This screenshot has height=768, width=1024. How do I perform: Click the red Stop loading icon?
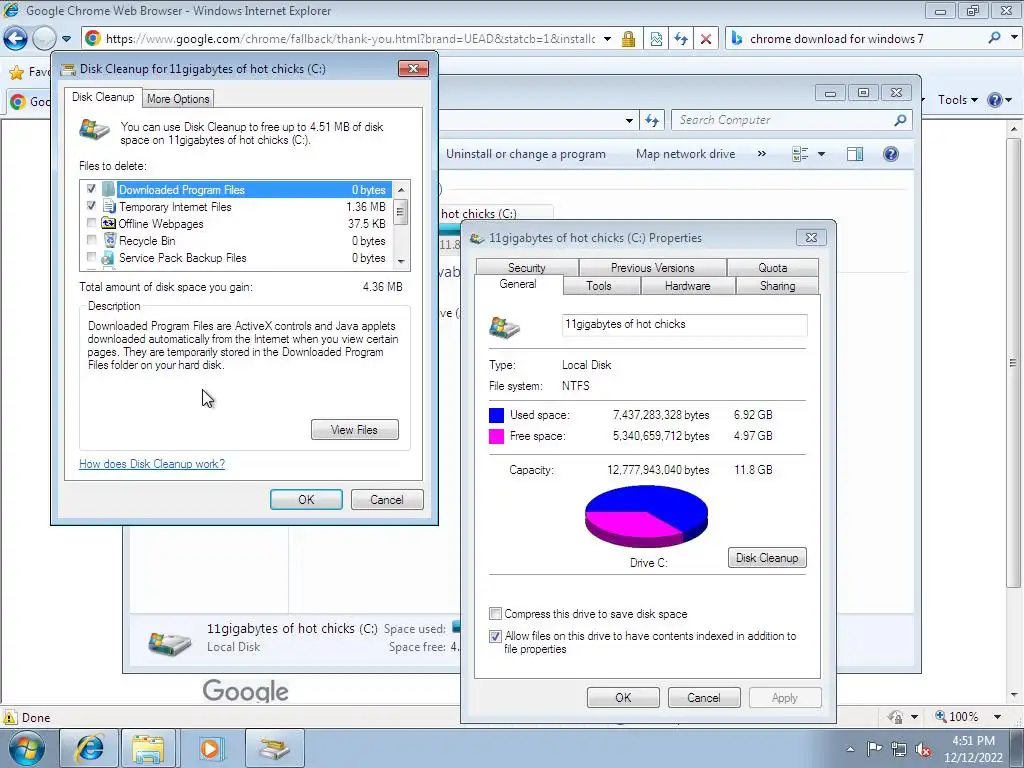tap(706, 39)
